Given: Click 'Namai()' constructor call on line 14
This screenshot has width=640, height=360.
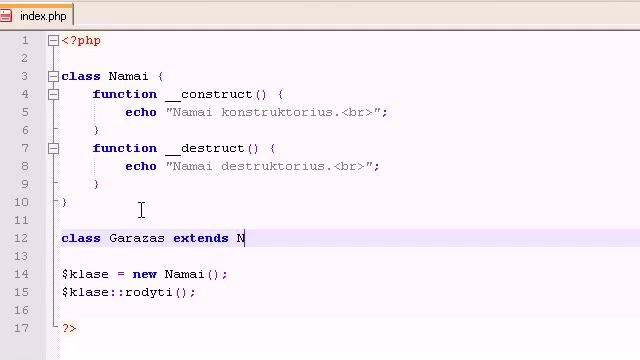Looking at the screenshot, I should pyautogui.click(x=192, y=274).
